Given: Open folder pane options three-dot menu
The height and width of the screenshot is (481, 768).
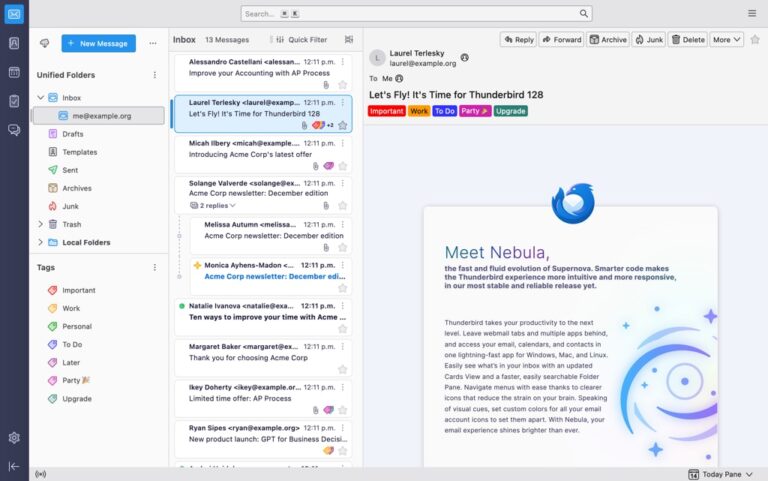Looking at the screenshot, I should [x=153, y=44].
